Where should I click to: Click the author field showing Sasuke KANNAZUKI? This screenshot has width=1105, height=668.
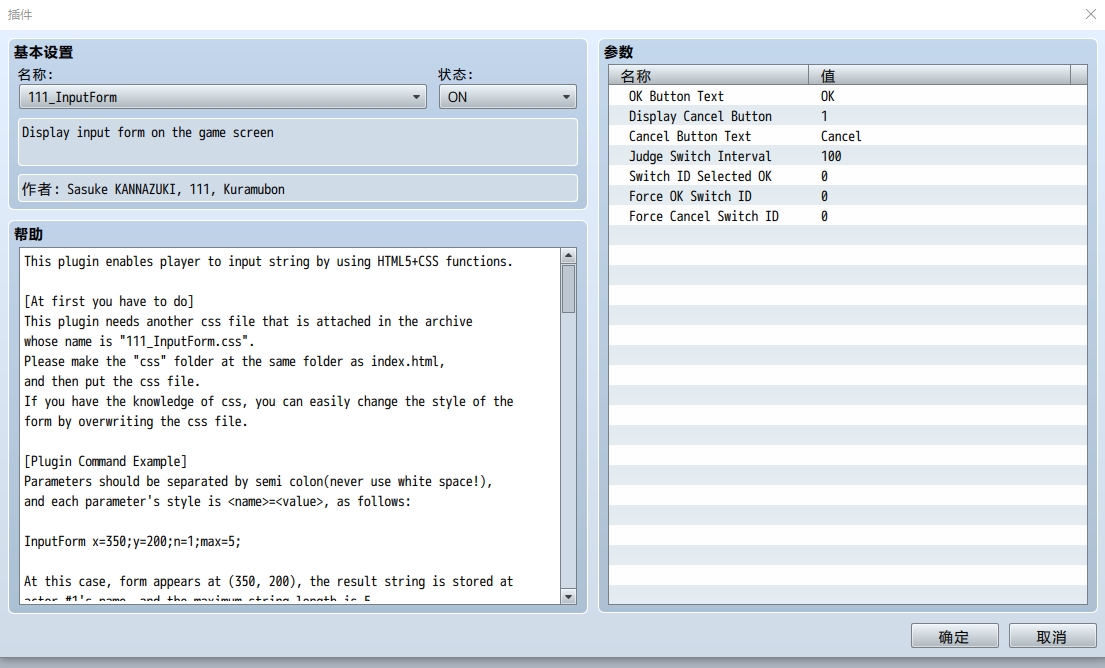pos(298,189)
